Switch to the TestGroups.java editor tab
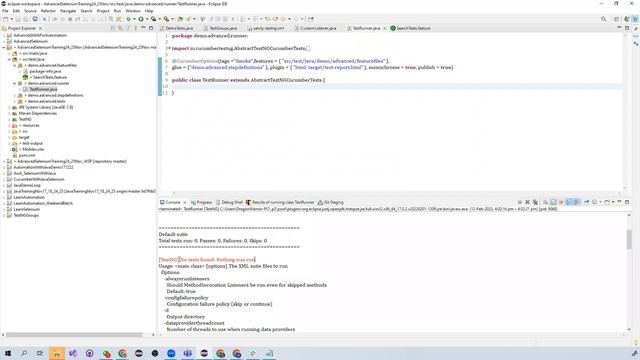The image size is (640, 360). point(220,28)
